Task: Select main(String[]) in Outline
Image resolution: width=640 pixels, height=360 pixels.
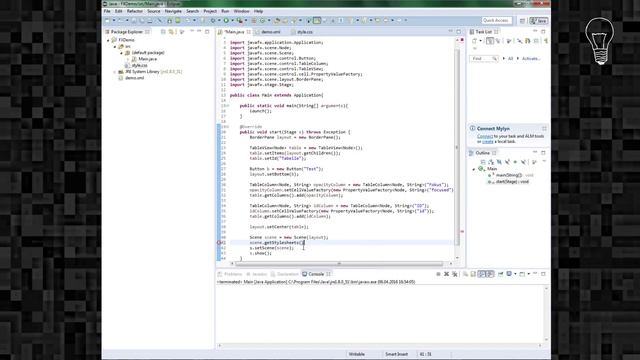Action: pyautogui.click(x=509, y=175)
